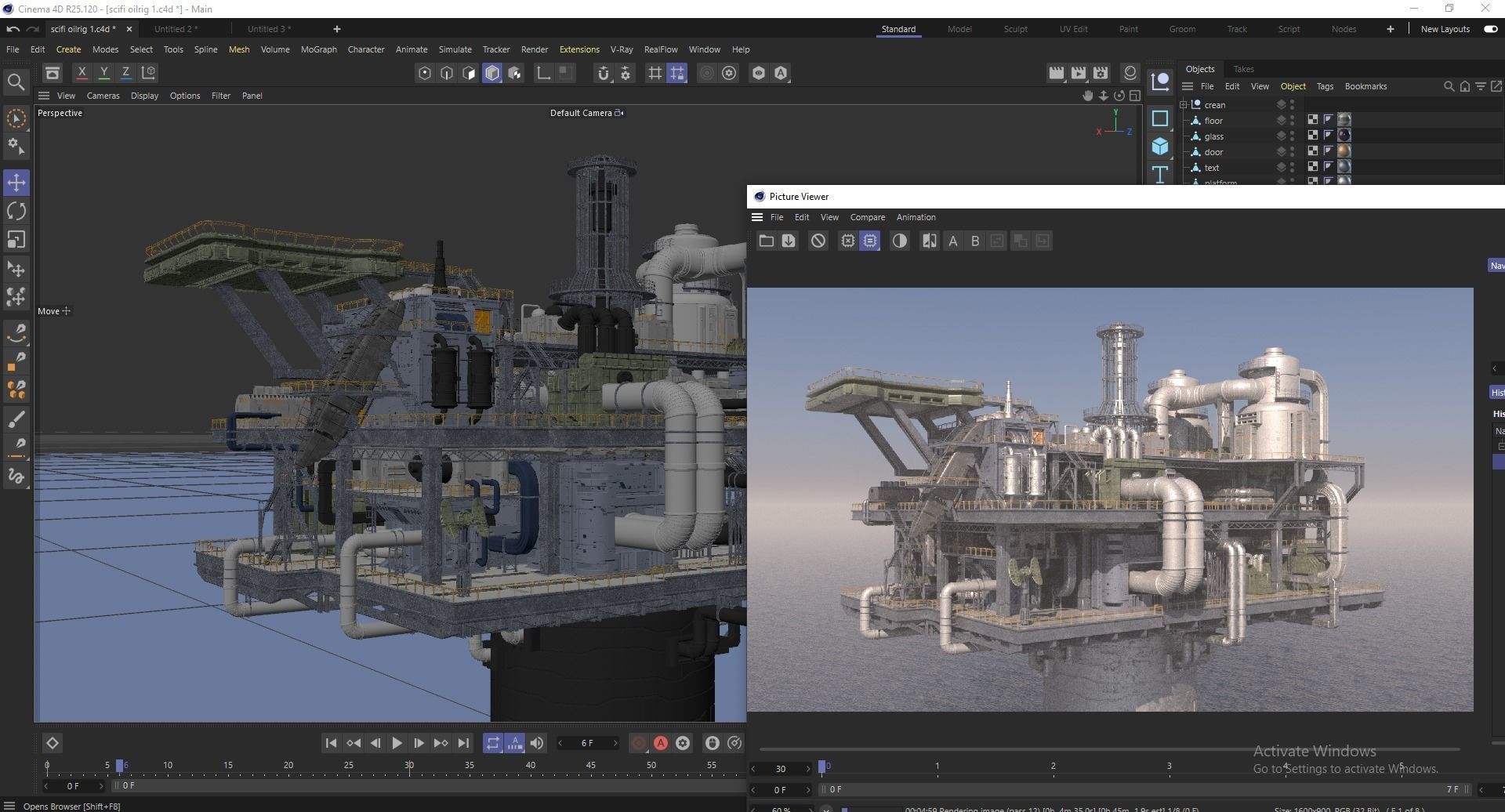Open viewport hamburger menu next to View
The width and height of the screenshot is (1505, 812).
[44, 96]
